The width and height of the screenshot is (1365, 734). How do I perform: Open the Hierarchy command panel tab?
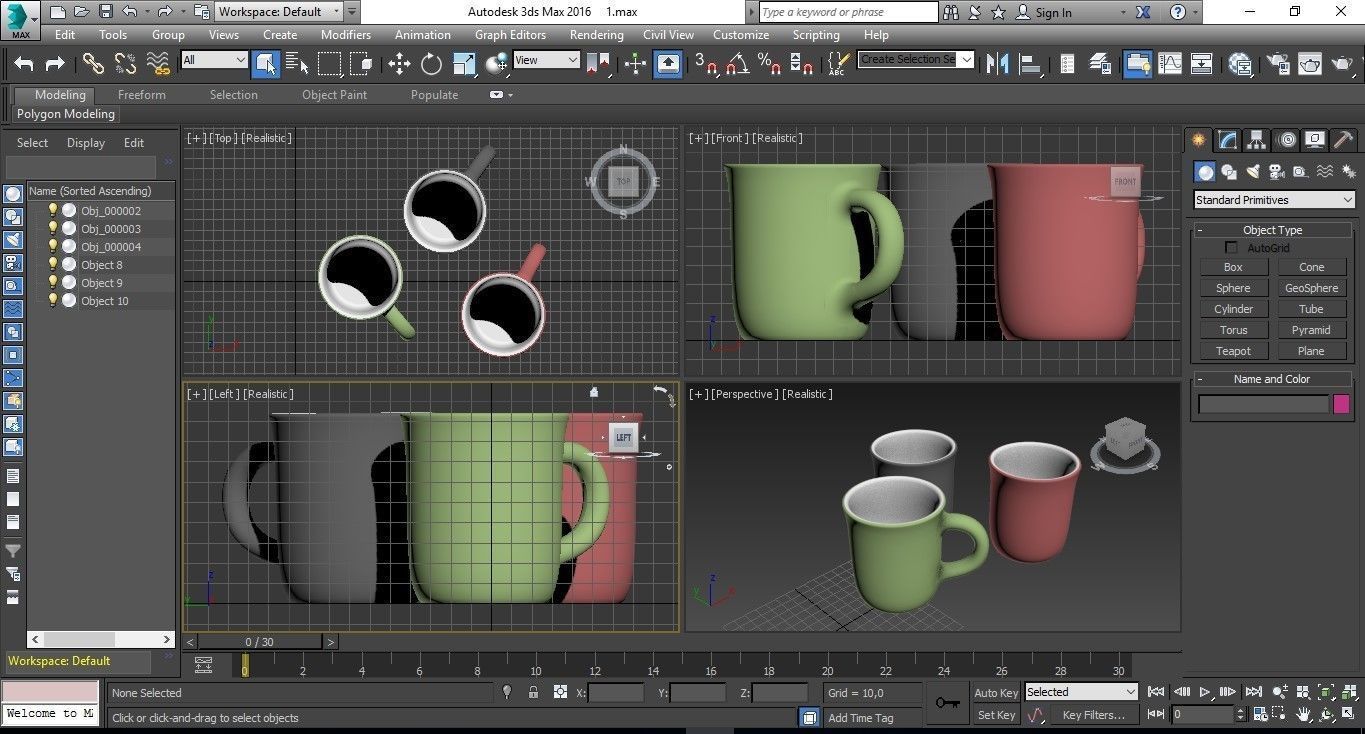click(1257, 140)
